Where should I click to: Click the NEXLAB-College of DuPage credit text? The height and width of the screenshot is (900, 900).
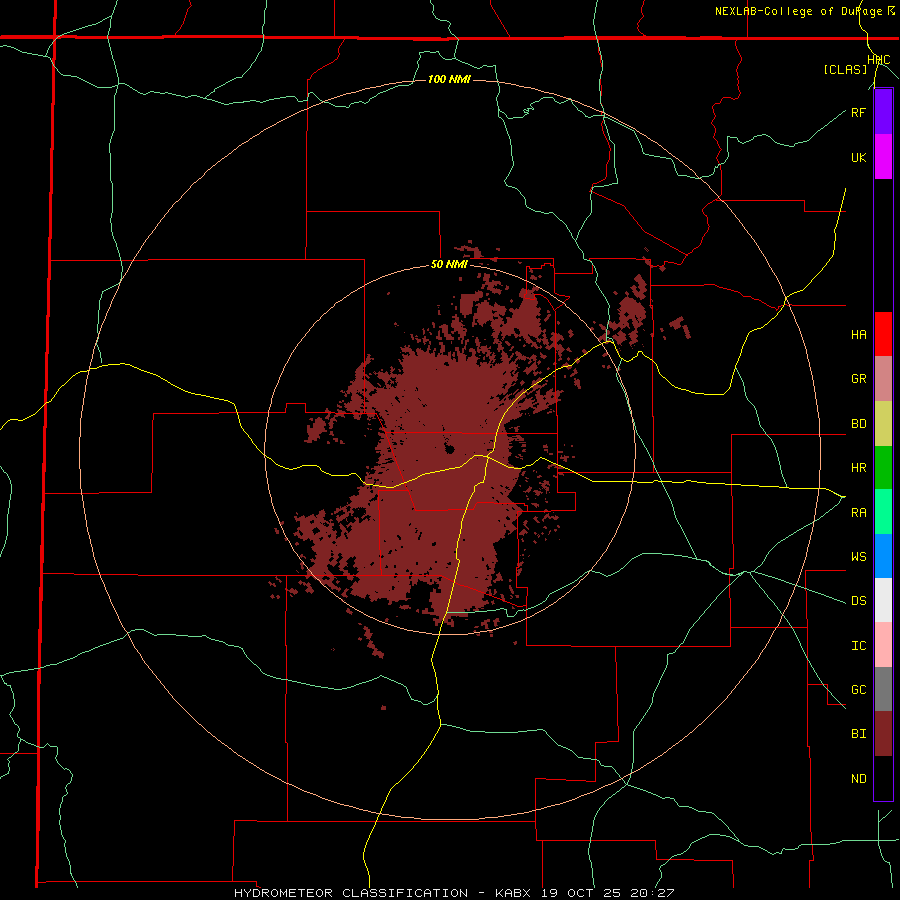pyautogui.click(x=799, y=11)
